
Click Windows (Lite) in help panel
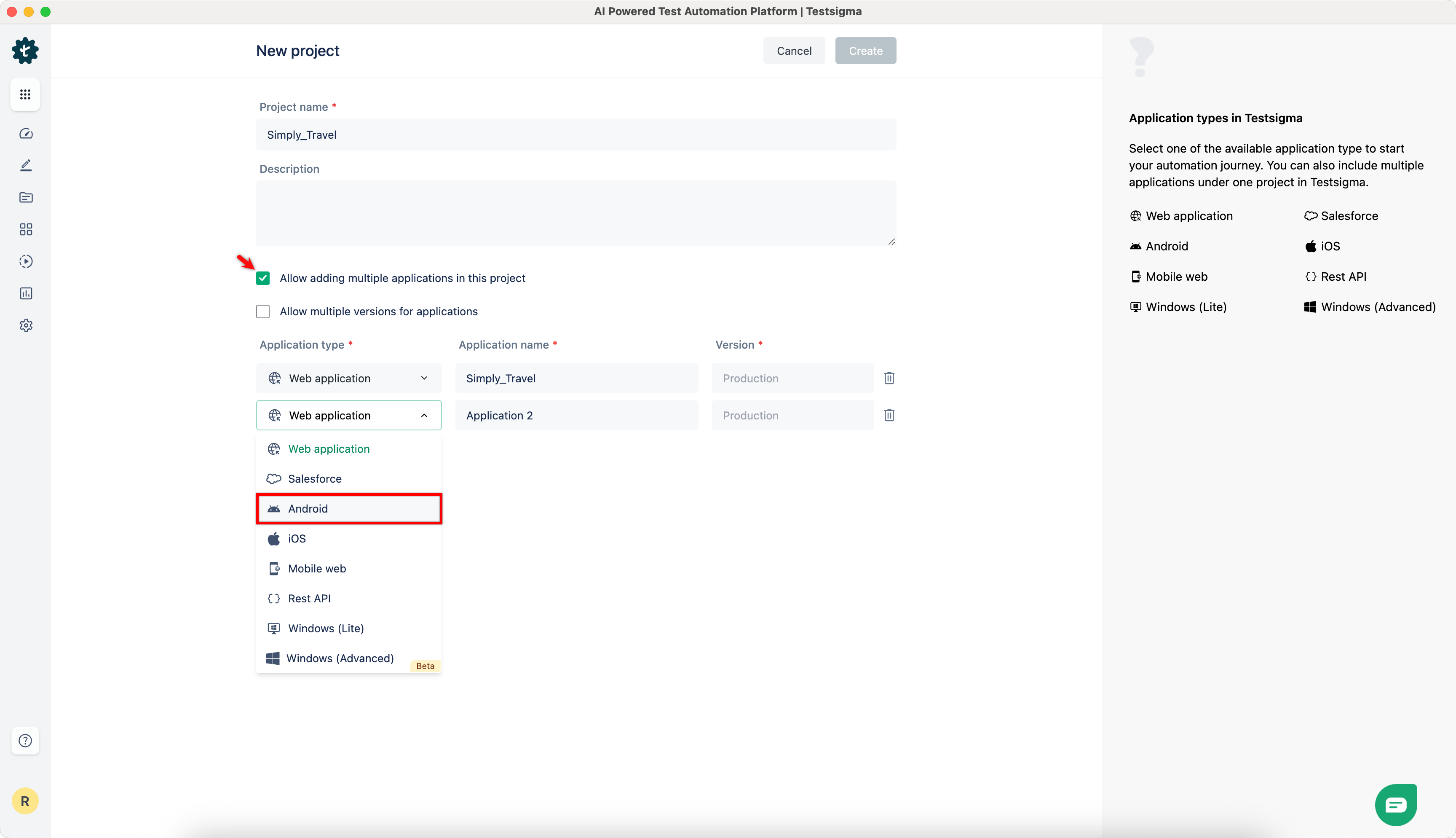[1178, 307]
